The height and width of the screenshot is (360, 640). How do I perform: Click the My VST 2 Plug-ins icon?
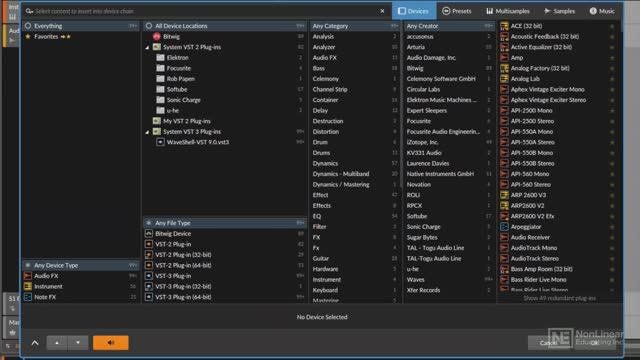click(157, 121)
